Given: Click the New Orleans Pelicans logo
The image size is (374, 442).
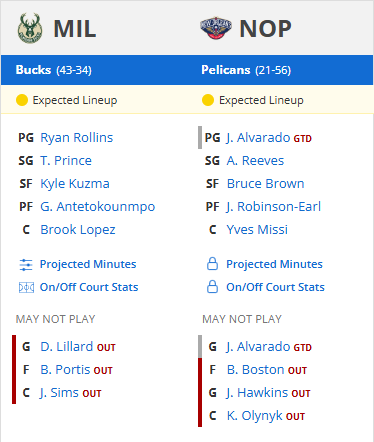Looking at the screenshot, I should pos(216,28).
